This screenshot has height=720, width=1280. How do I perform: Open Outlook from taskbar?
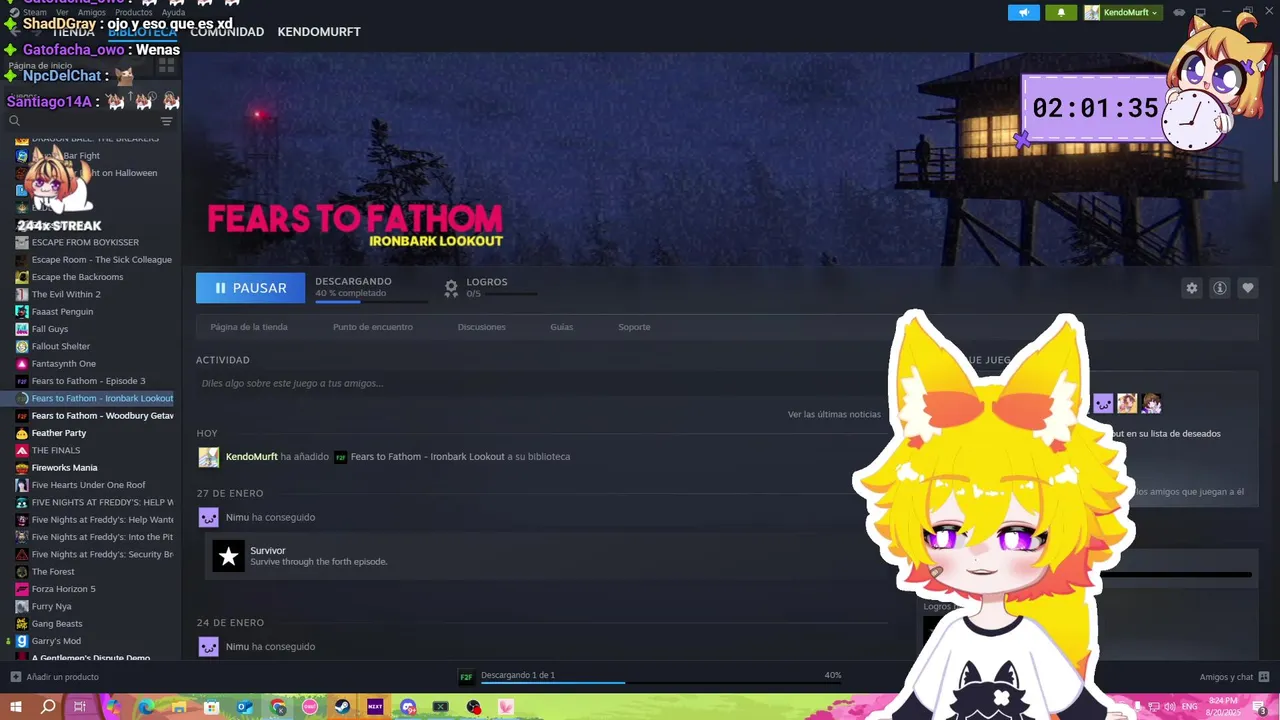tap(244, 707)
